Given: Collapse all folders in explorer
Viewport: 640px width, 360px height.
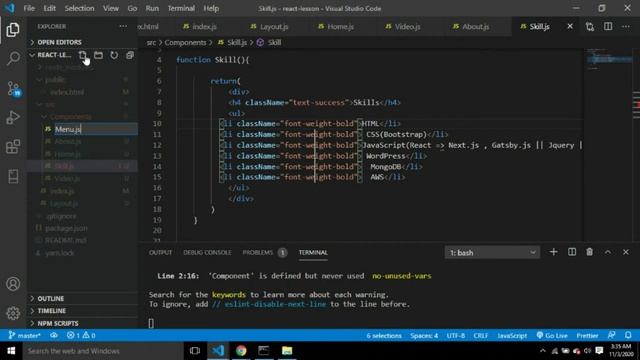Looking at the screenshot, I should (130, 55).
